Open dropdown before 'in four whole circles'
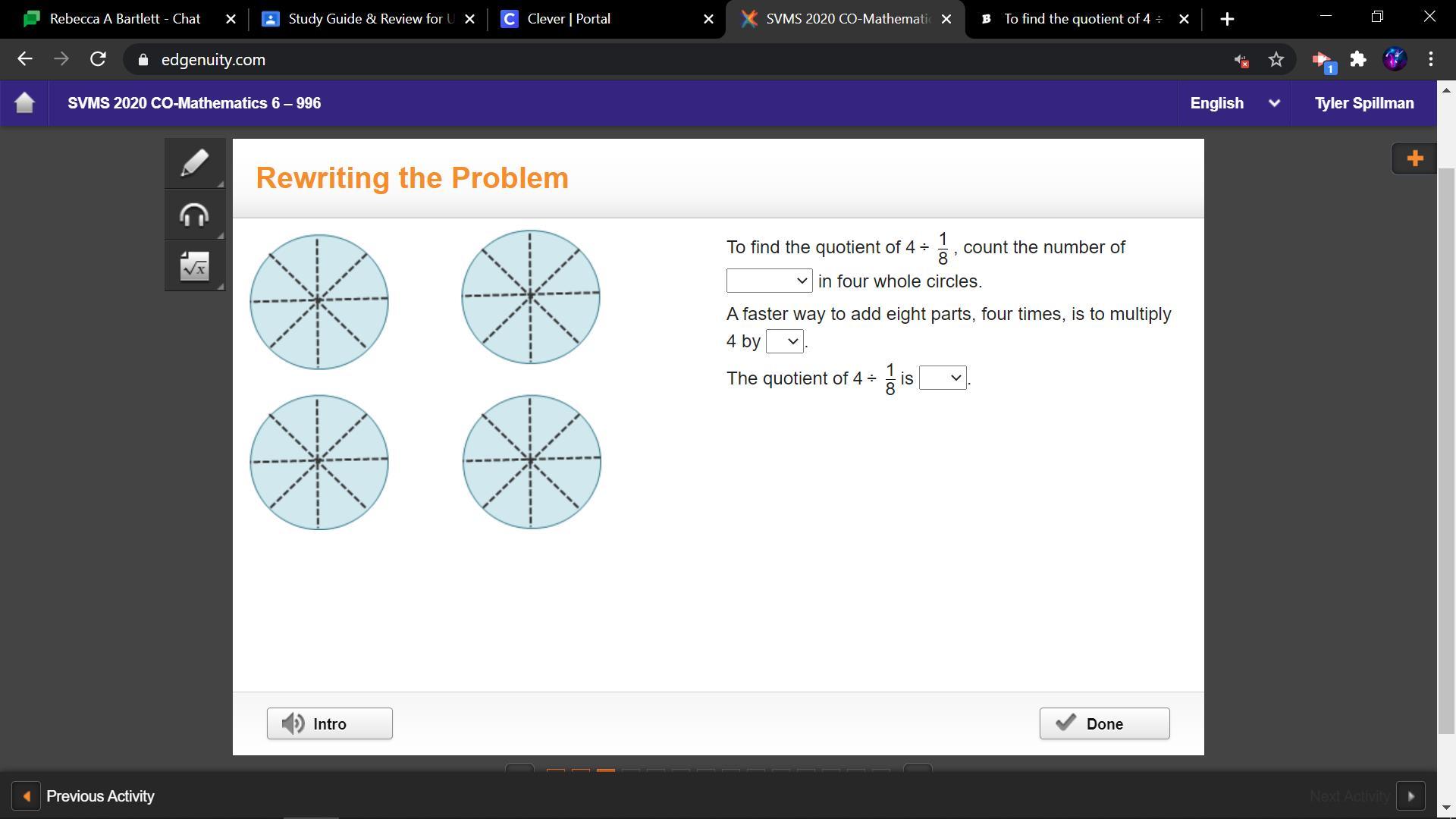This screenshot has height=819, width=1456. pos(769,281)
